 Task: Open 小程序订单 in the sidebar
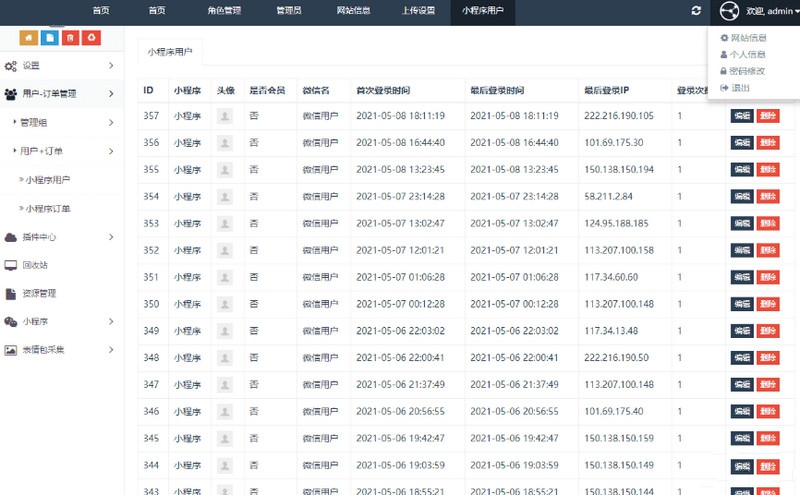(47, 208)
